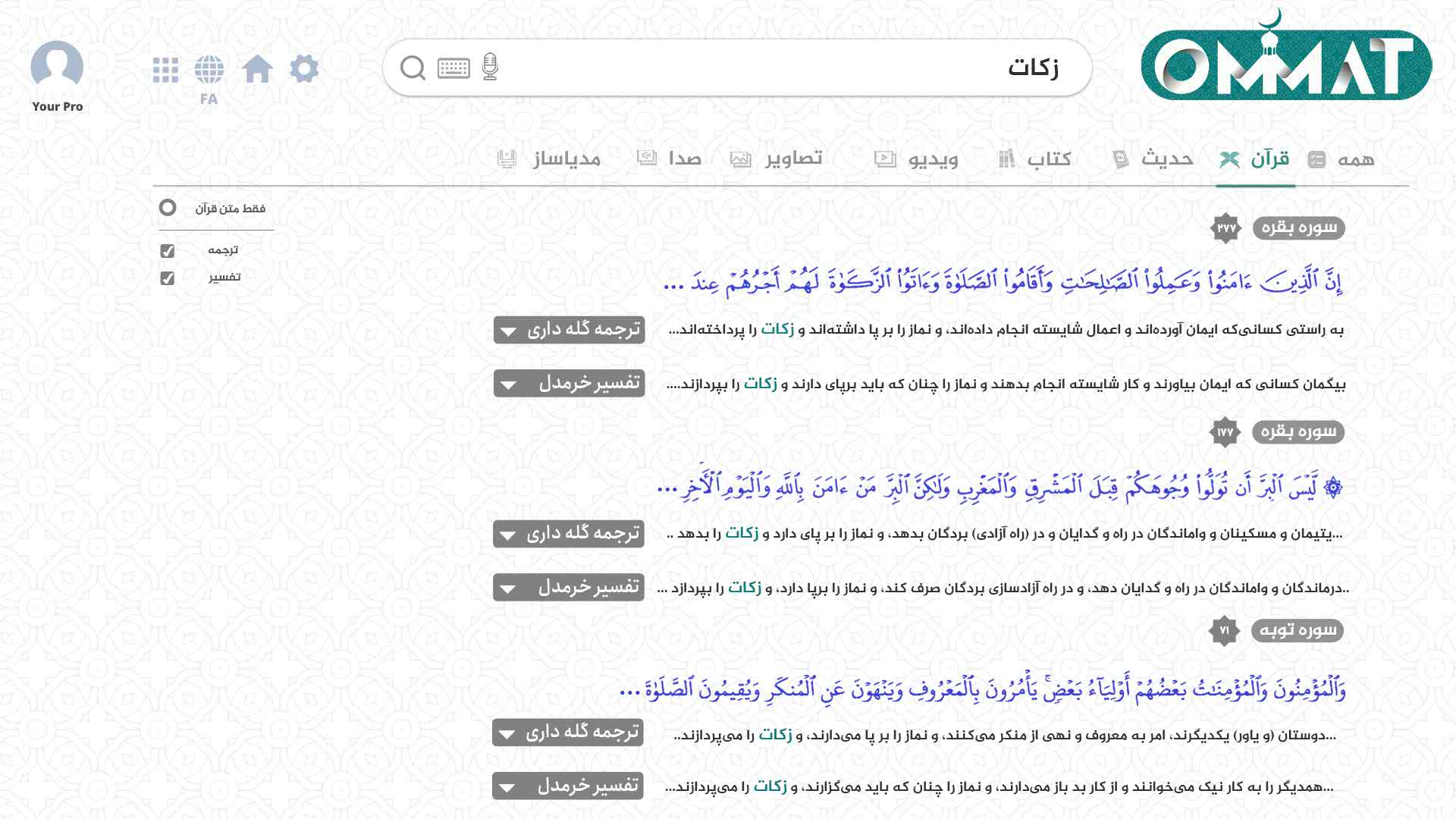Switch language via the FA globe icon
The height and width of the screenshot is (819, 1456).
tap(209, 67)
